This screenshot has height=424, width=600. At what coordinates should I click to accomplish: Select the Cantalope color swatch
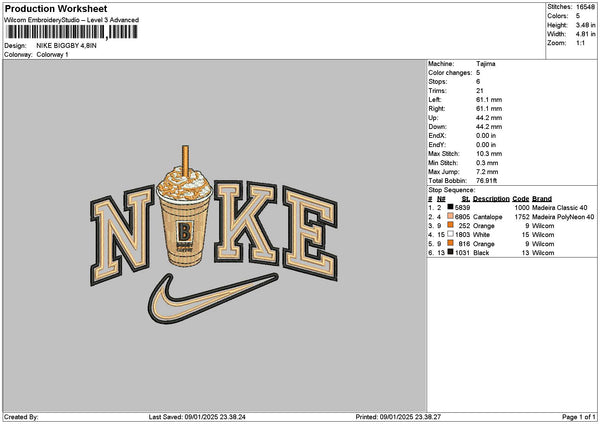coord(450,217)
